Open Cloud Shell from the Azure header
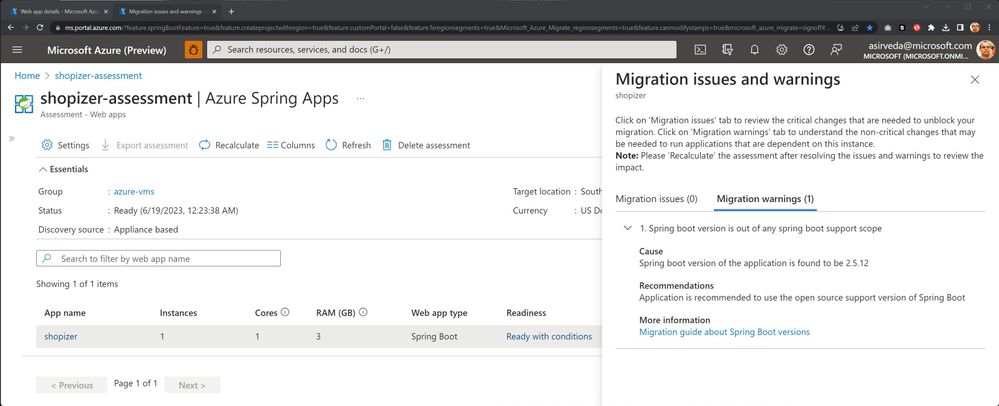 coord(700,50)
